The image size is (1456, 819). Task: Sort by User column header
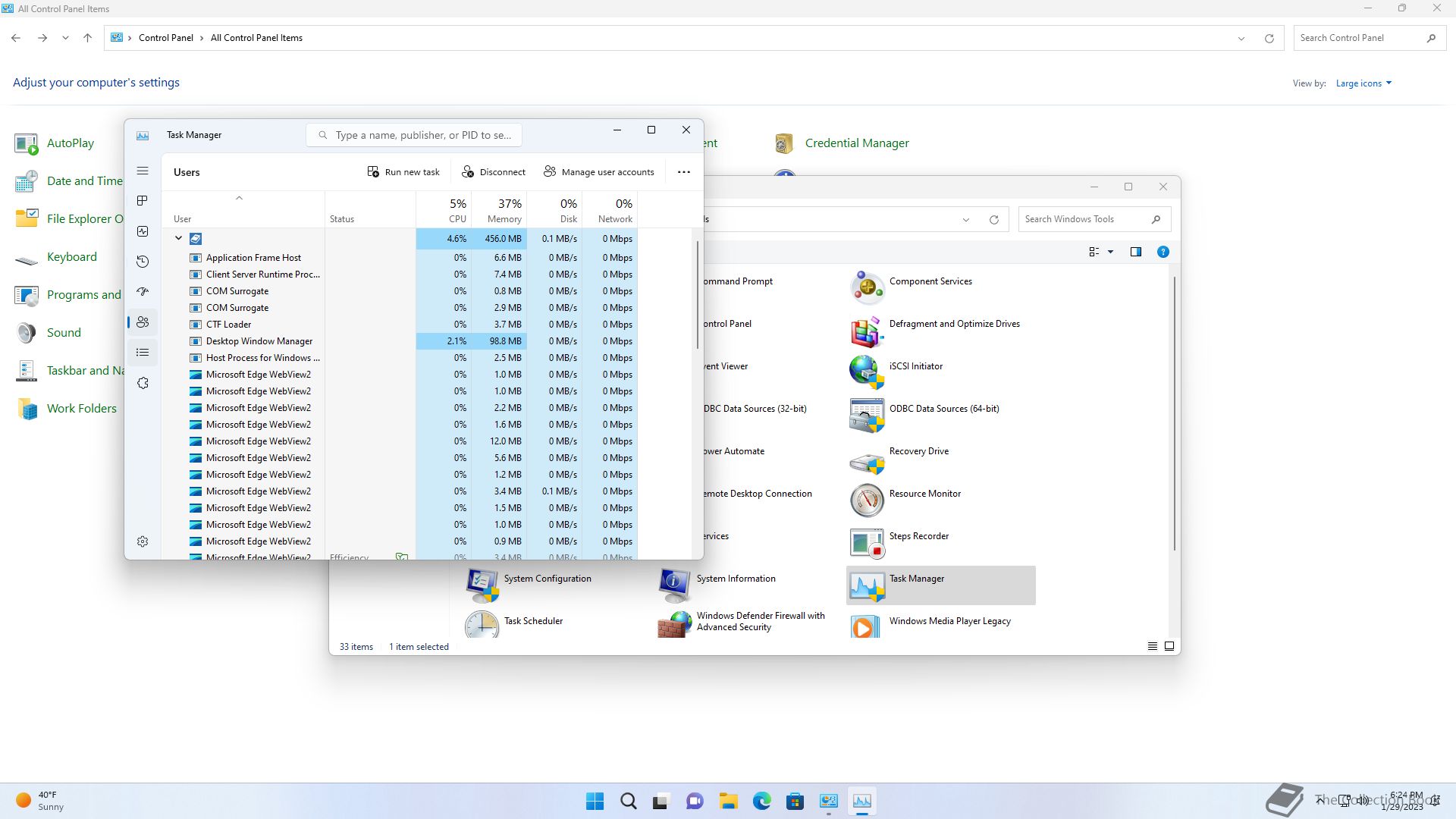point(244,210)
